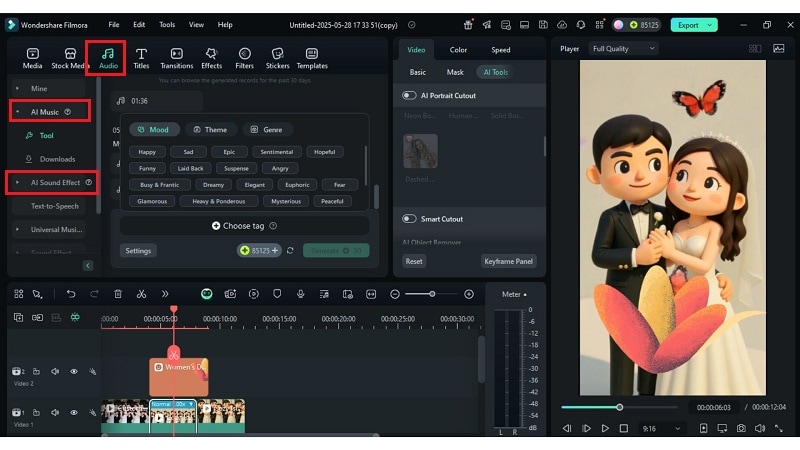Image resolution: width=800 pixels, height=450 pixels.
Task: Click the Undo arrow in timeline toolbar
Action: pyautogui.click(x=71, y=294)
